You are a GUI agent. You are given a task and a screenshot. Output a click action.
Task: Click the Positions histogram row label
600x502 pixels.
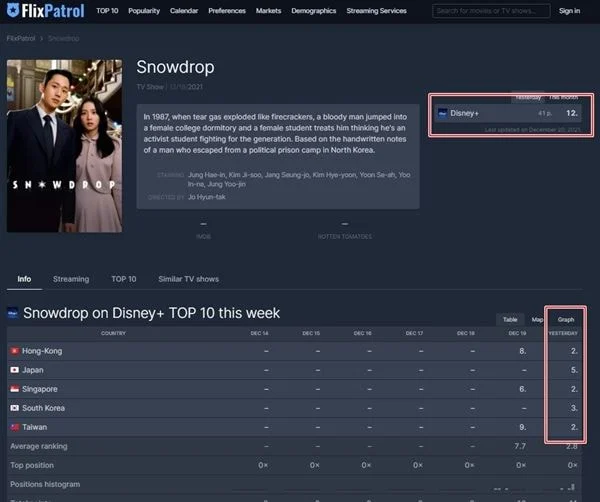[45, 484]
